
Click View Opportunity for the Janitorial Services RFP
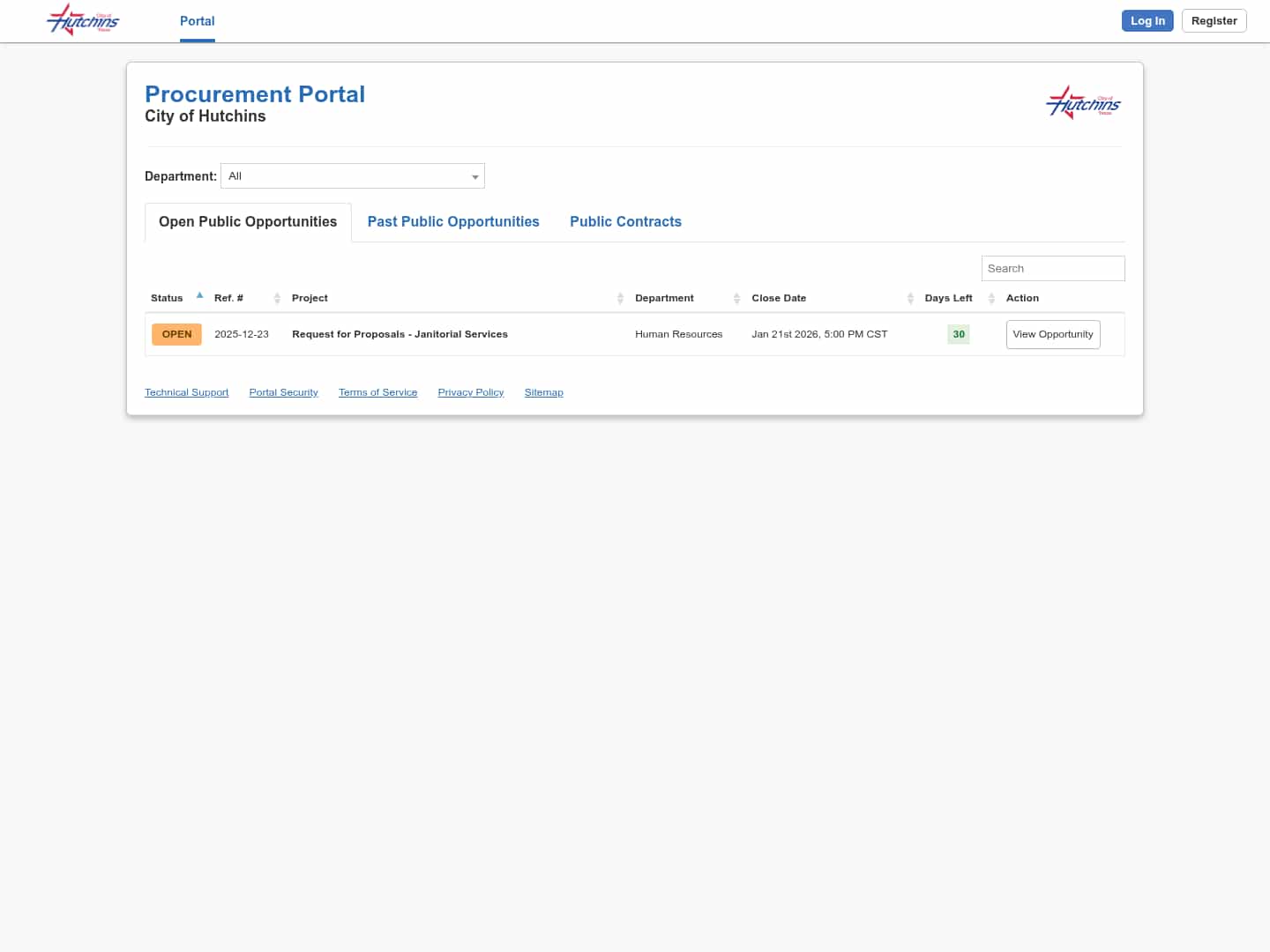click(x=1053, y=334)
